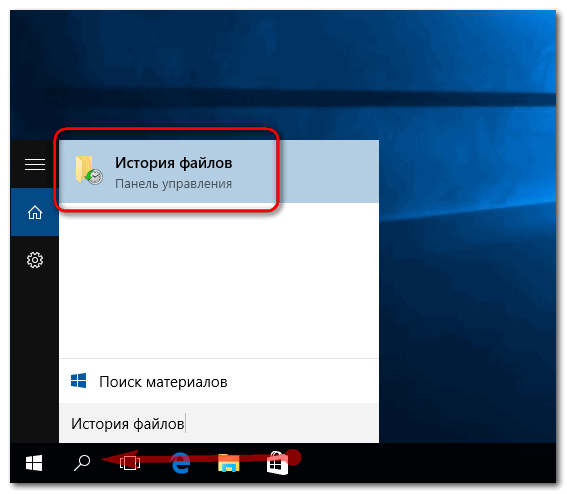Click the empty white search results area
Viewport: 567px width, 494px height.
coord(219,280)
